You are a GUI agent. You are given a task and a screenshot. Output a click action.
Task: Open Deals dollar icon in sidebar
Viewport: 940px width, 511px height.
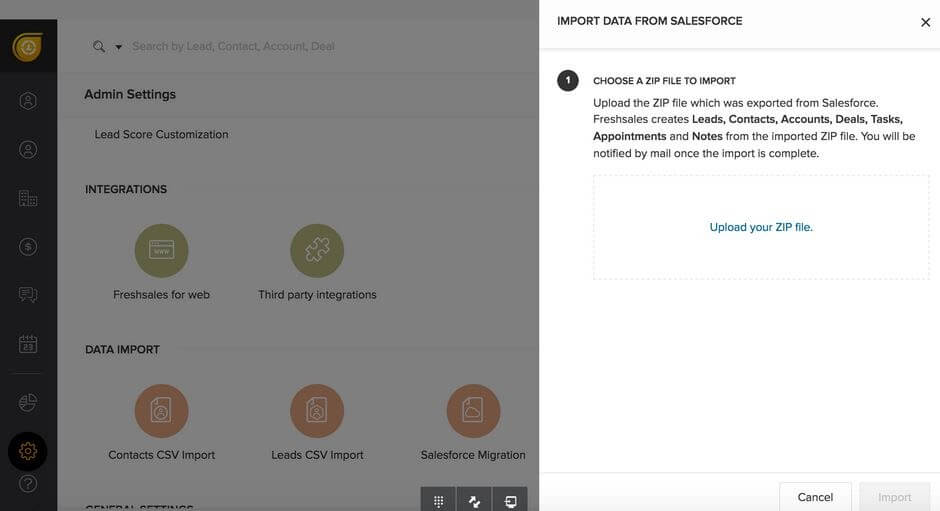[28, 247]
